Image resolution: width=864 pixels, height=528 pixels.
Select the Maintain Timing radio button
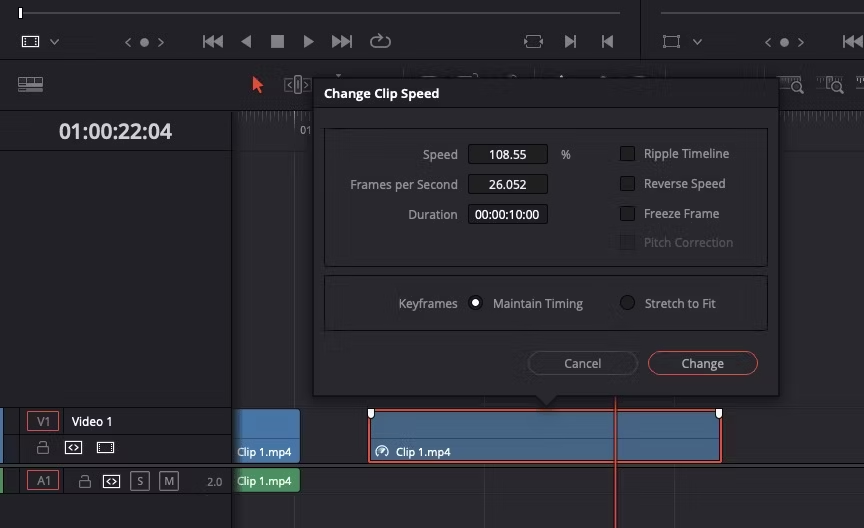coord(475,303)
